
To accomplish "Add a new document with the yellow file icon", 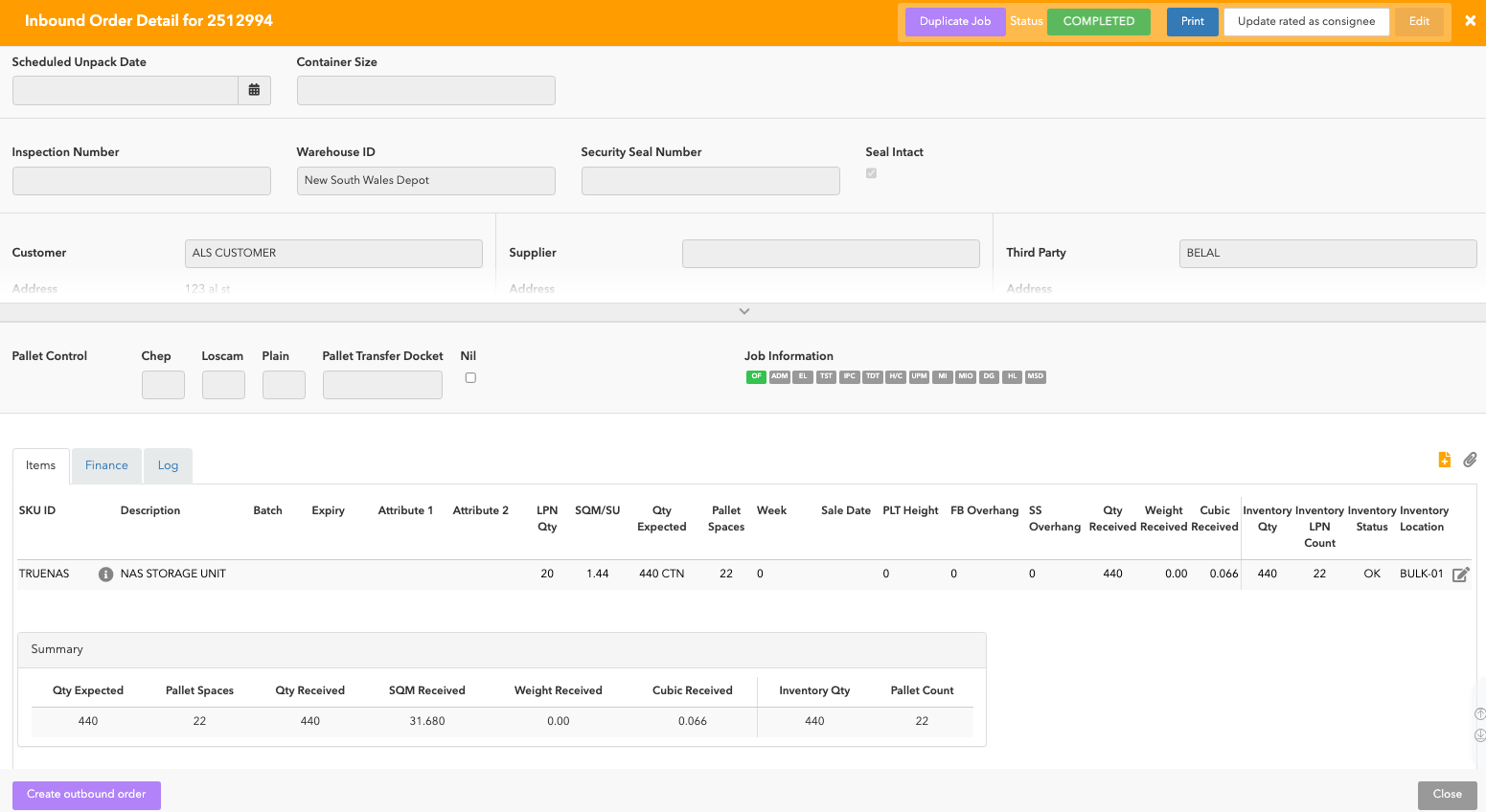I will [x=1445, y=460].
